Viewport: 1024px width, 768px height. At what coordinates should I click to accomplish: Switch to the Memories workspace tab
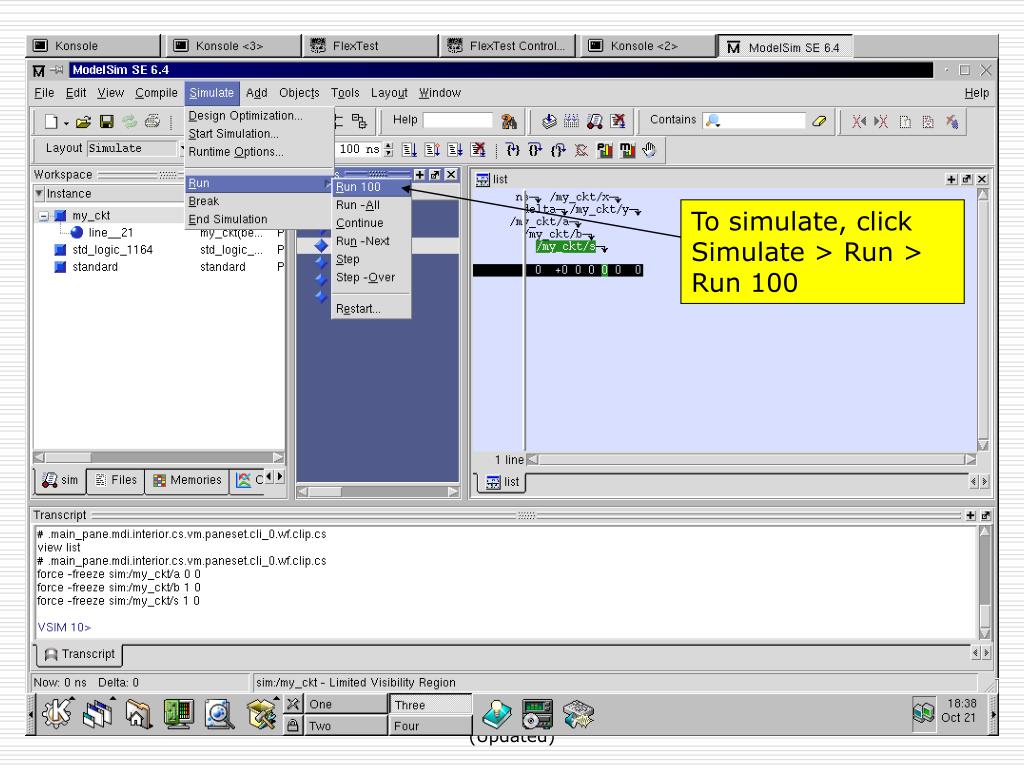point(187,480)
